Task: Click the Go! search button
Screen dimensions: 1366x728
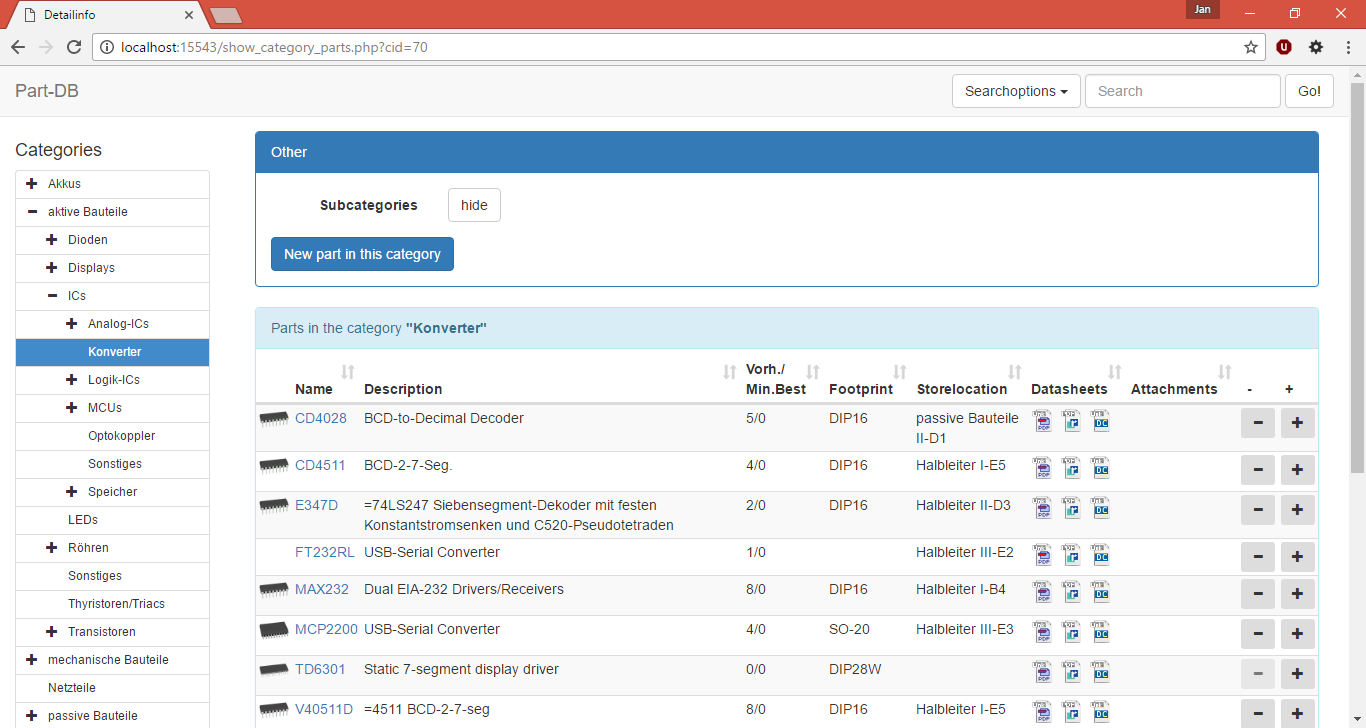Action: (x=1309, y=91)
